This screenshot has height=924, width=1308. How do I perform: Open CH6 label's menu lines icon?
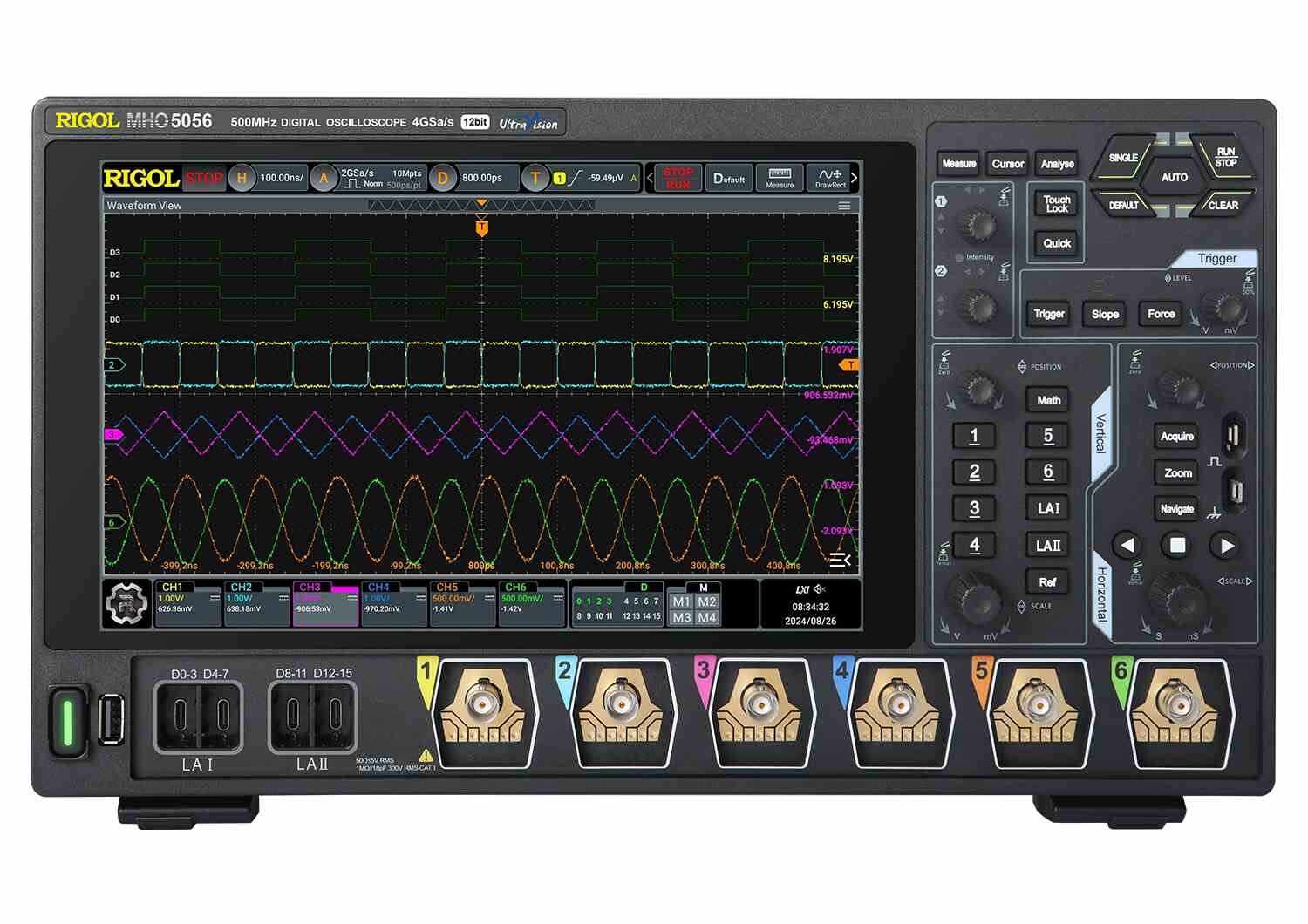click(x=558, y=598)
